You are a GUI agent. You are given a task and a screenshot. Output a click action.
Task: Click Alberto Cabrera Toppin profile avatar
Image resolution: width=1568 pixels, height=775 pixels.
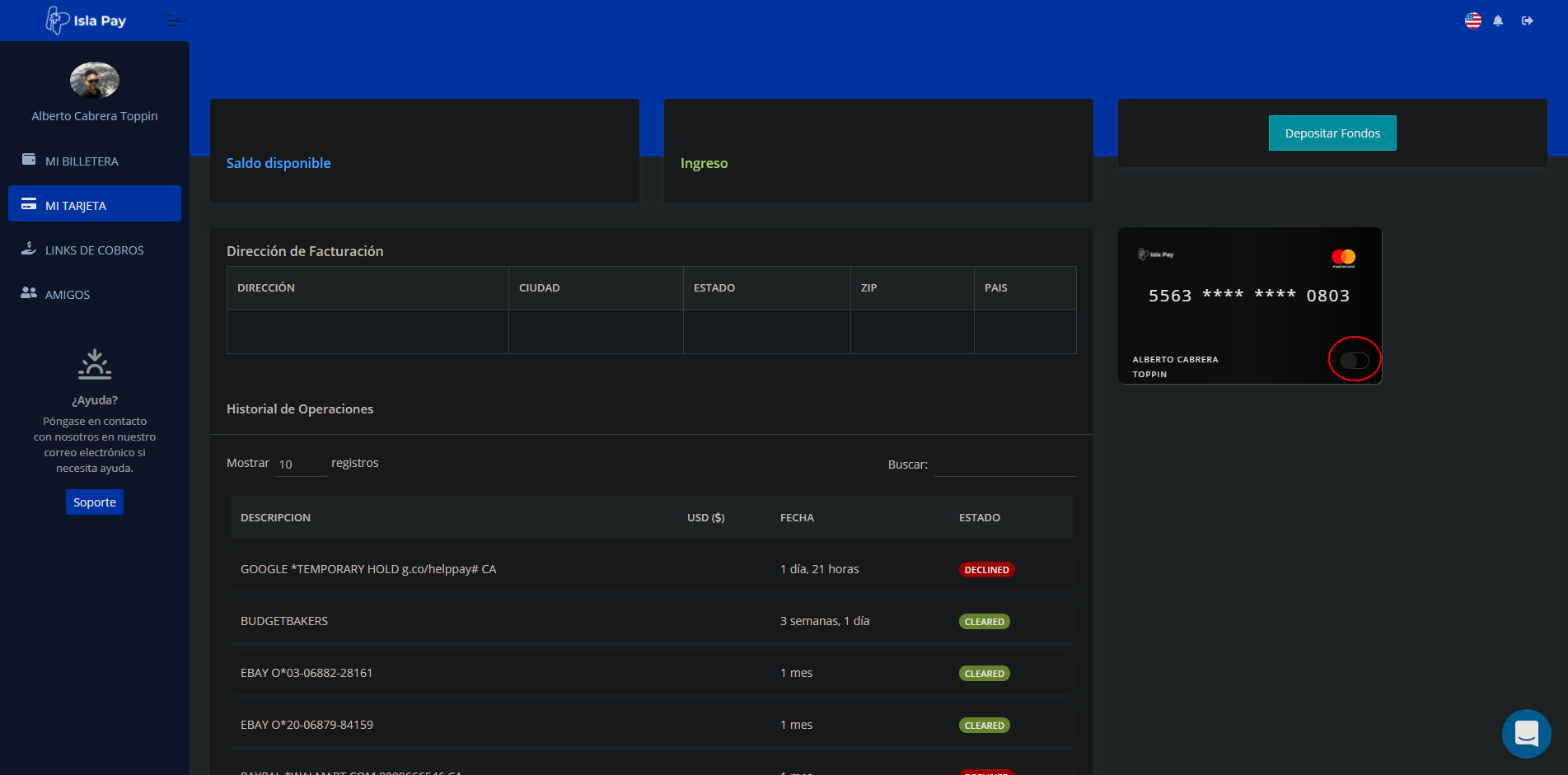(x=95, y=81)
